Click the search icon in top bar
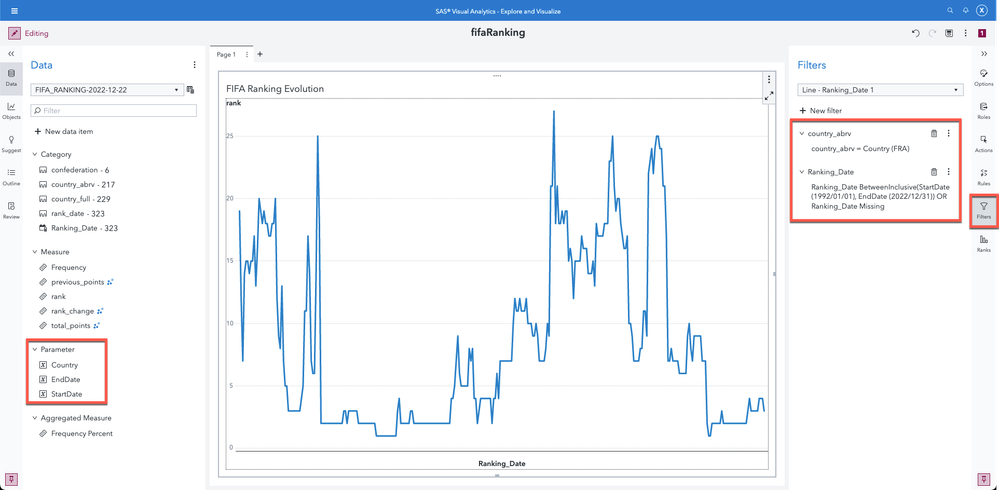Image resolution: width=999 pixels, height=490 pixels. 950,11
